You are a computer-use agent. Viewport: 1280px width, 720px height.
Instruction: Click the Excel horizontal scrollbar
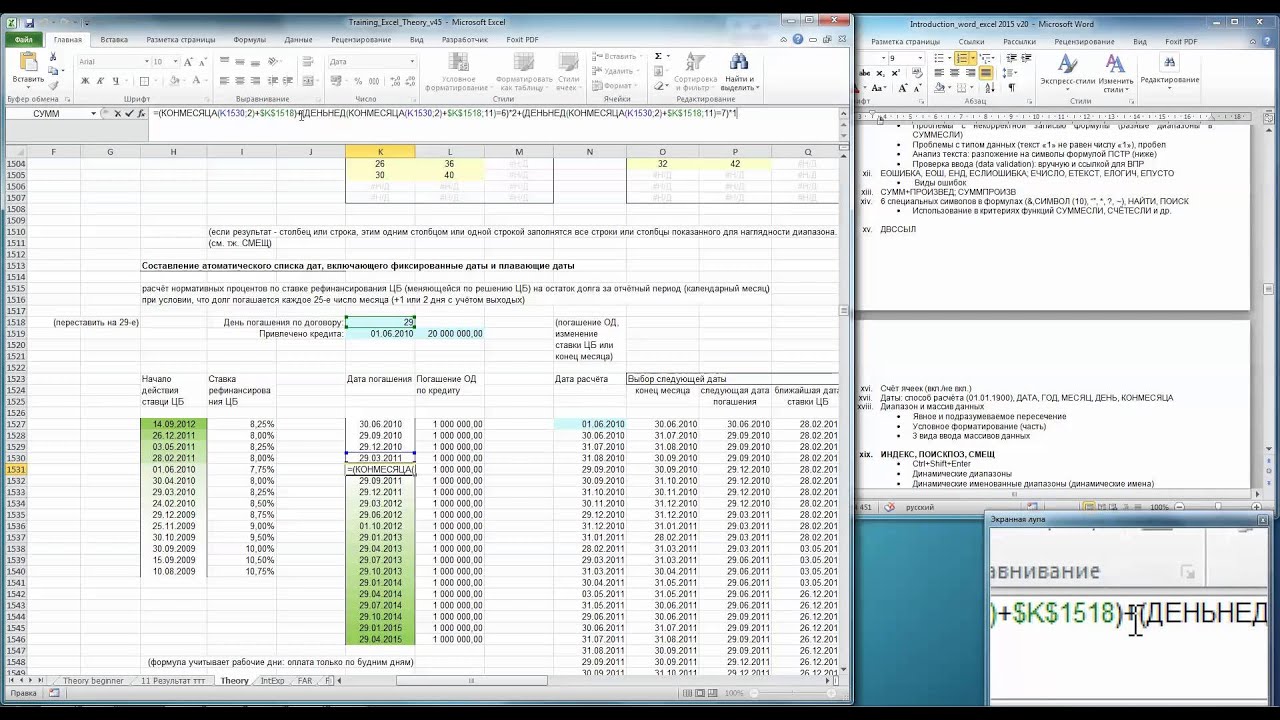pos(471,681)
